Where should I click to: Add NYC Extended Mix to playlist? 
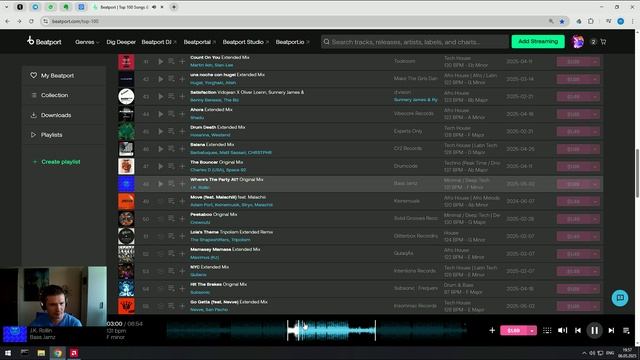tap(182, 271)
